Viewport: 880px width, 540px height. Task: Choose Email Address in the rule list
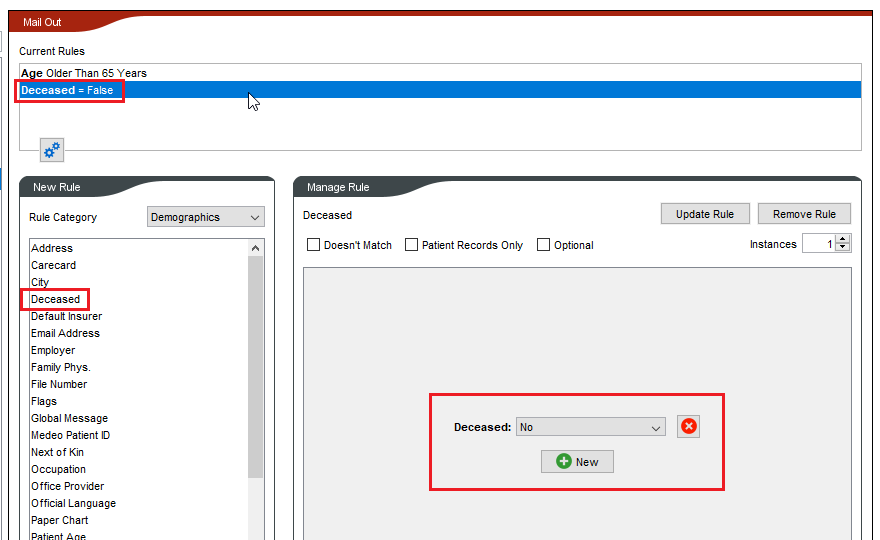tap(65, 333)
